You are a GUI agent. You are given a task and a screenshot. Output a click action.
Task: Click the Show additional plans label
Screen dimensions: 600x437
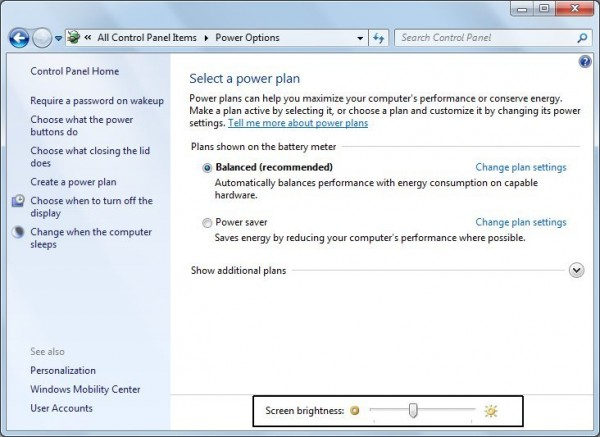coord(238,271)
